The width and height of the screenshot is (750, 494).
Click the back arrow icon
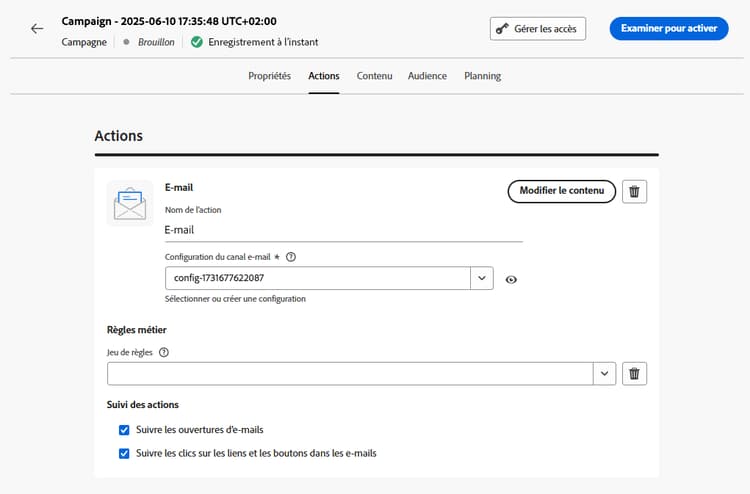(37, 28)
